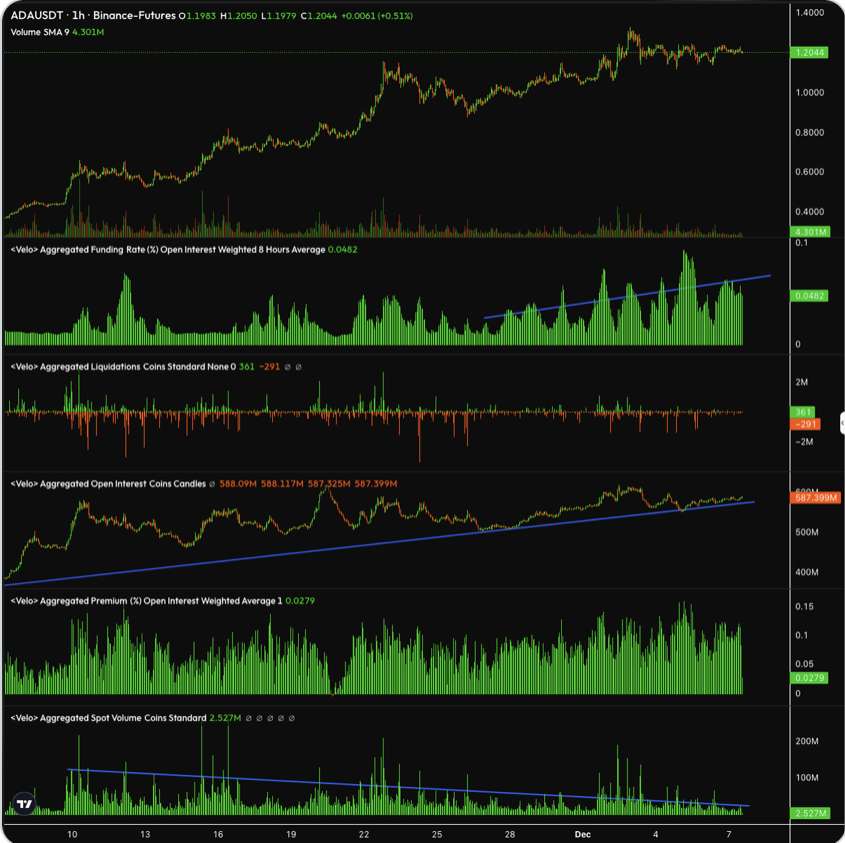The image size is (845, 843).
Task: Select the Aggregated Spot Volume Coins Standard legend
Action: pos(108,718)
